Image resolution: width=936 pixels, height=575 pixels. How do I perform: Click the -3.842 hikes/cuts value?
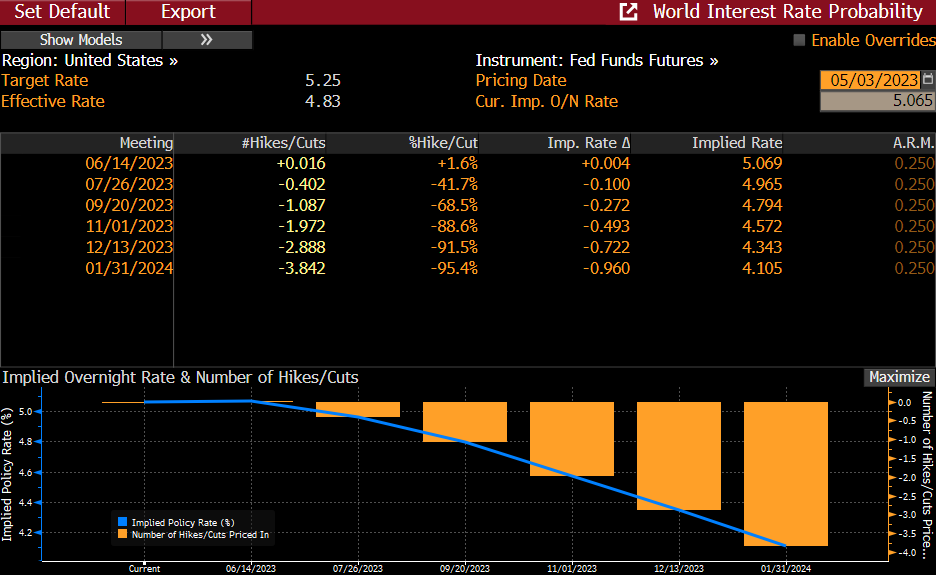click(302, 268)
